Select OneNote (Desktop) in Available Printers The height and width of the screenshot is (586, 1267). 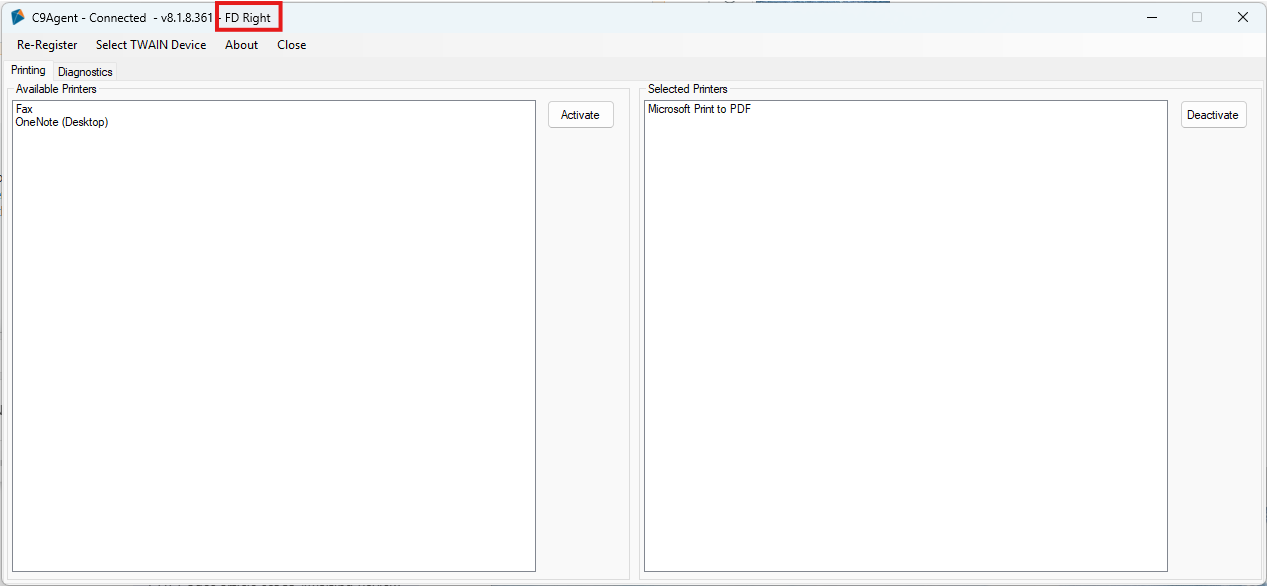point(62,122)
